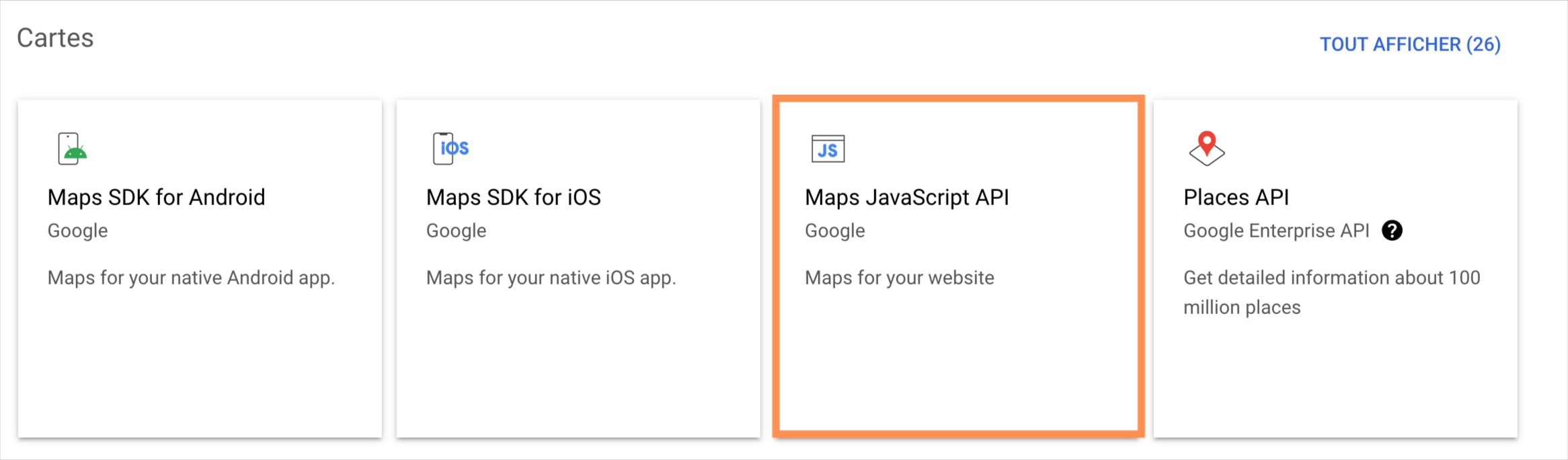The width and height of the screenshot is (1568, 460).
Task: Click Google vendor label under Maps JavaScript API
Action: pos(834,231)
